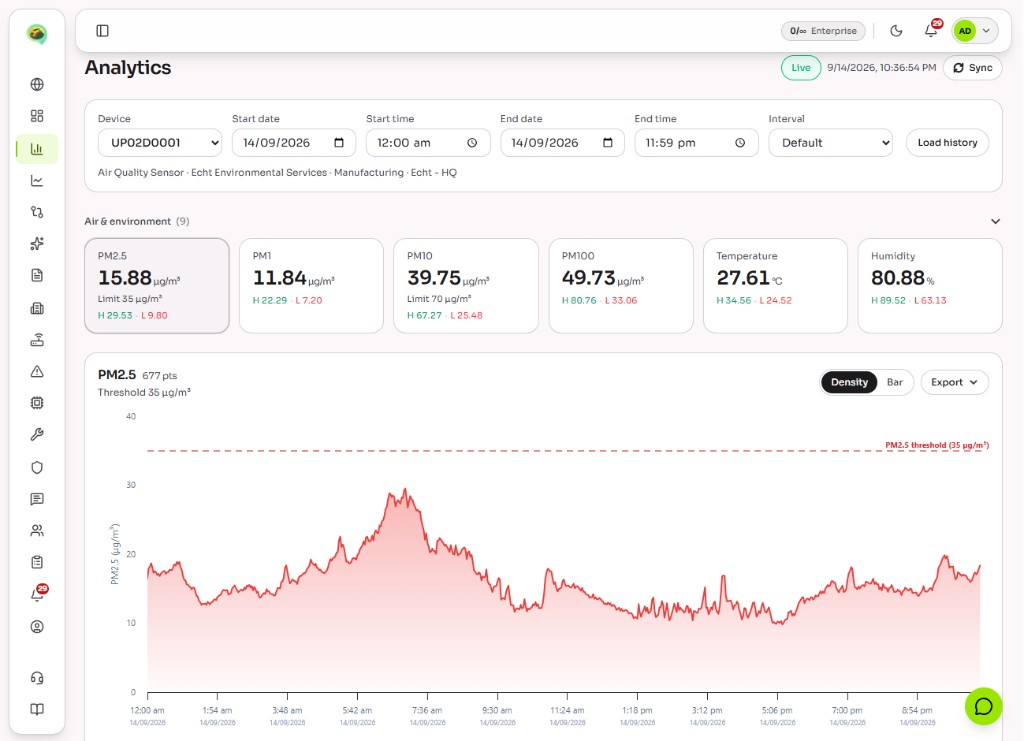This screenshot has width=1024, height=741.
Task: Select the PM100 metric card
Action: pyautogui.click(x=620, y=286)
